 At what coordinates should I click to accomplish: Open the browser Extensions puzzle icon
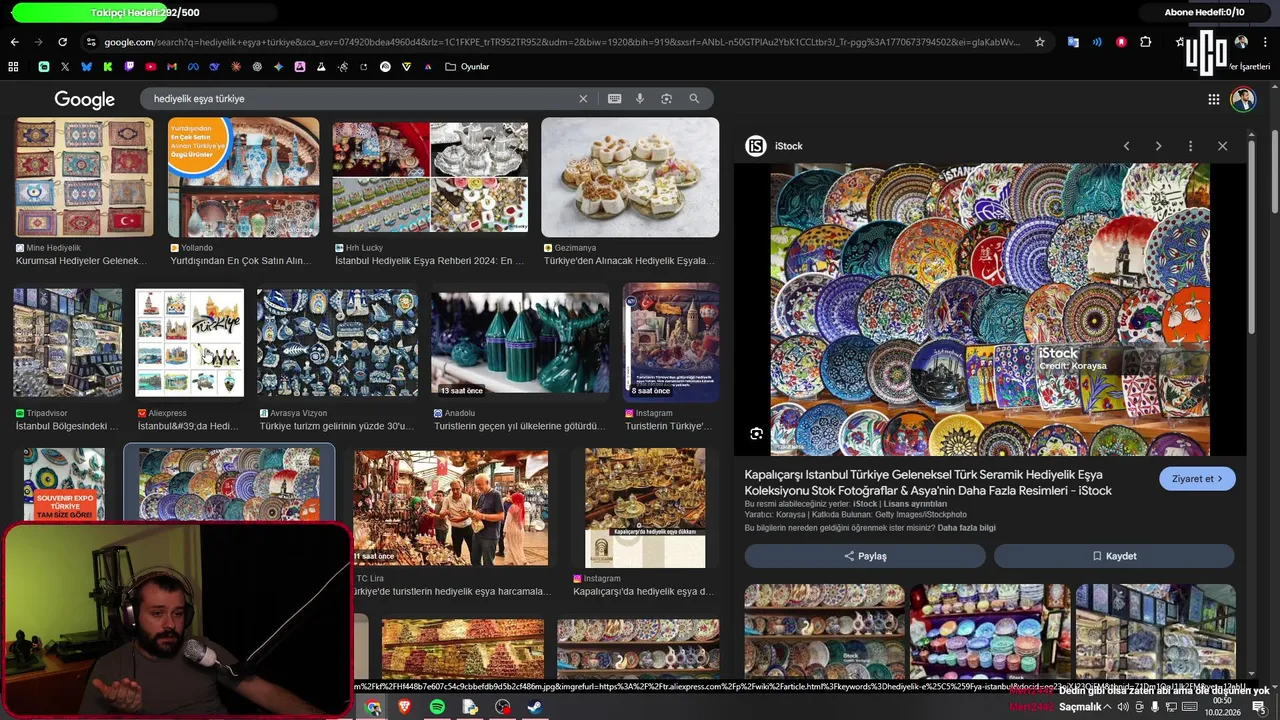pos(1146,42)
